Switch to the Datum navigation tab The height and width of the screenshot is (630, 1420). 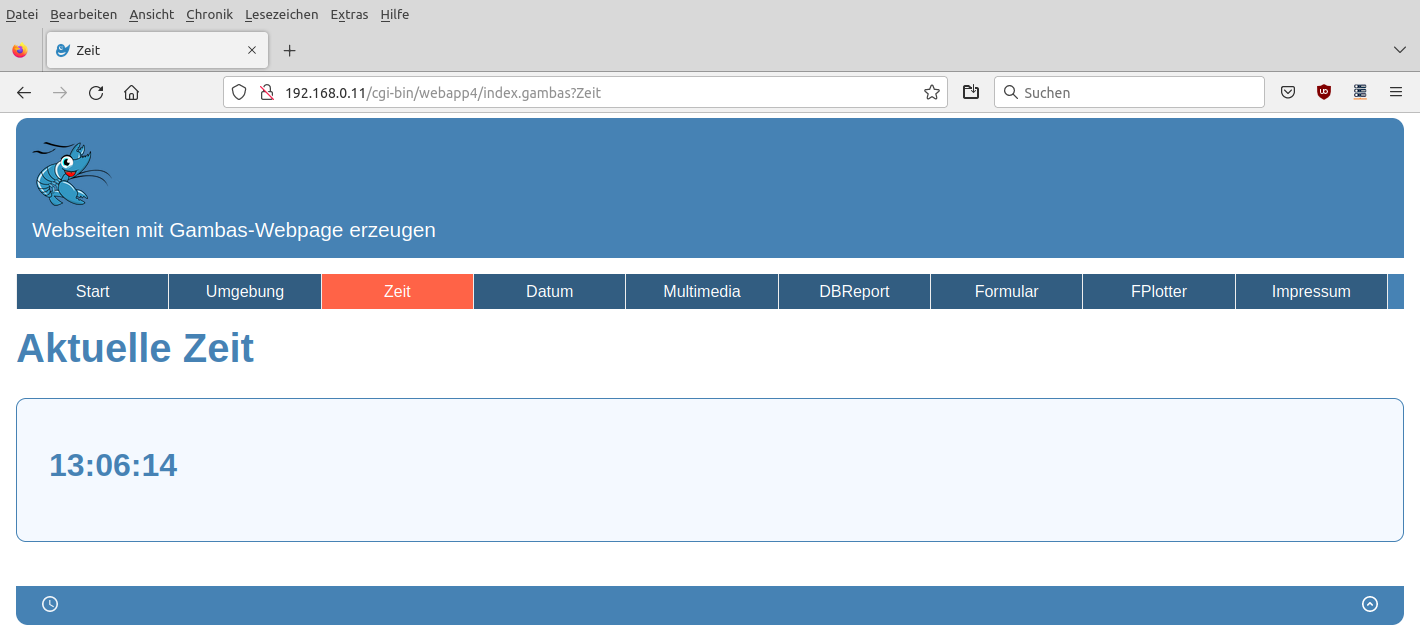coord(549,292)
